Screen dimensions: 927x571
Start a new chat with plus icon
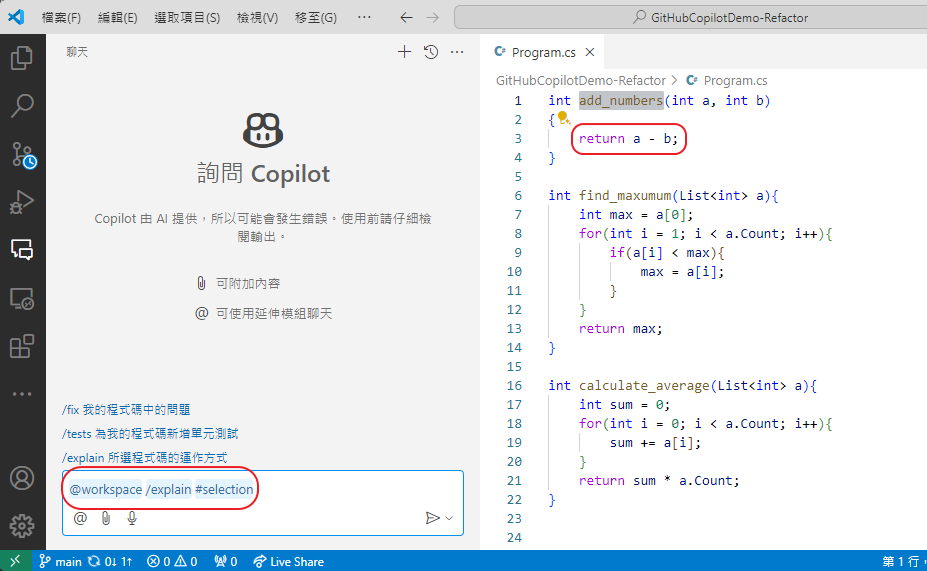(404, 52)
